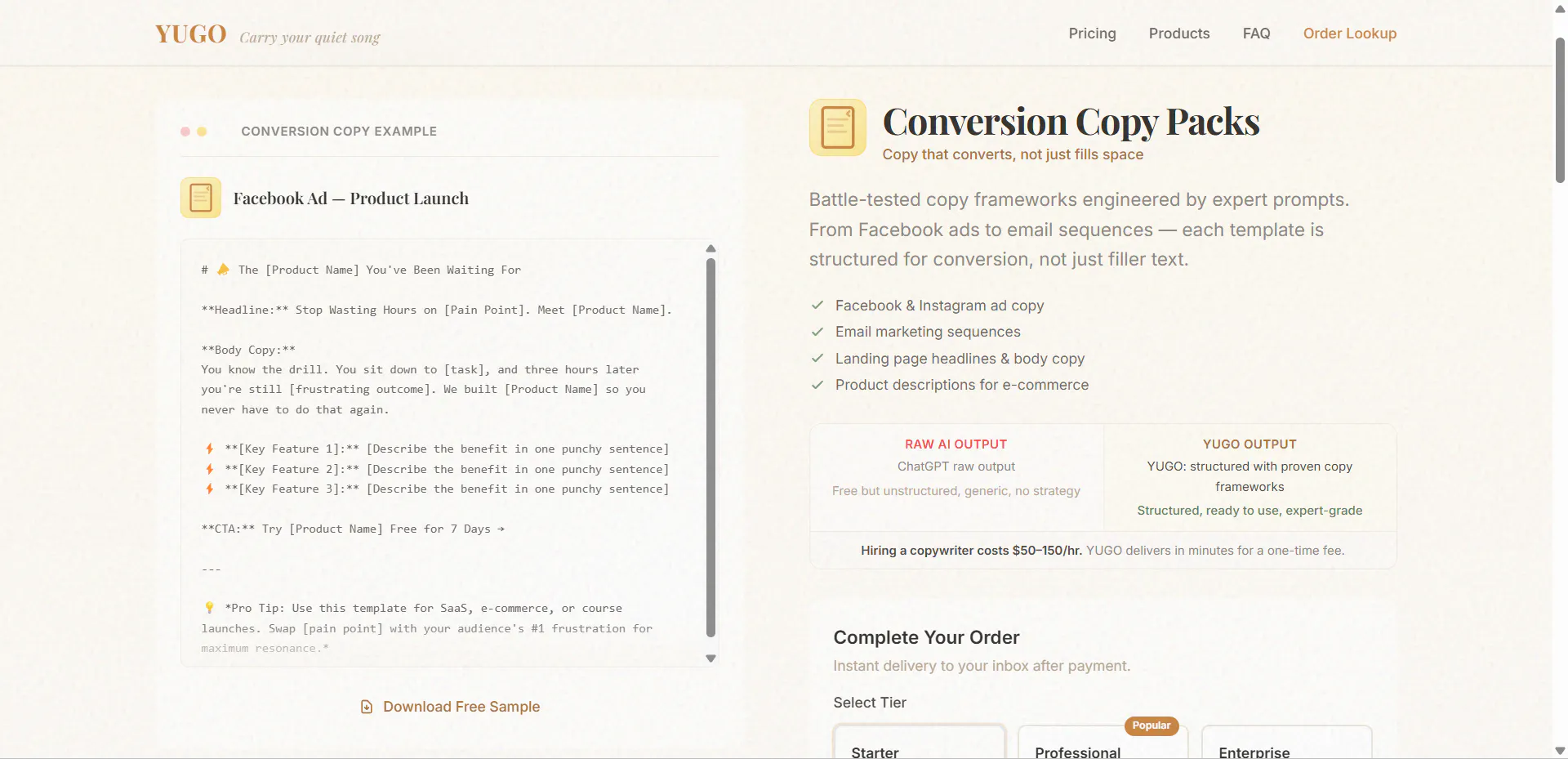
Task: Click the "Conversion Copy Packs" heading
Action: click(x=1071, y=122)
